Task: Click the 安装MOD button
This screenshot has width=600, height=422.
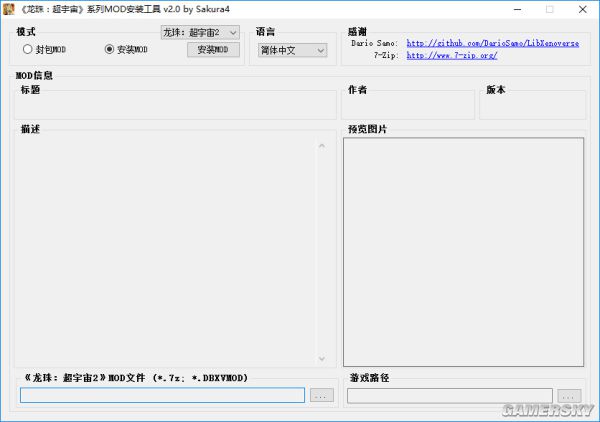Action: click(213, 50)
